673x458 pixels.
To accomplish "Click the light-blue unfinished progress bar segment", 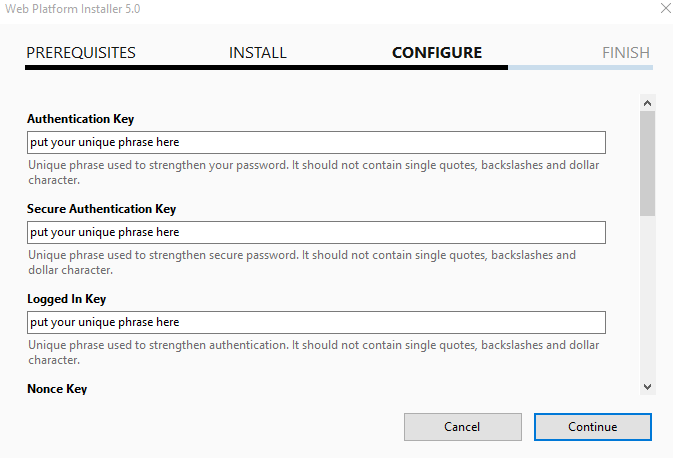I will click(581, 67).
